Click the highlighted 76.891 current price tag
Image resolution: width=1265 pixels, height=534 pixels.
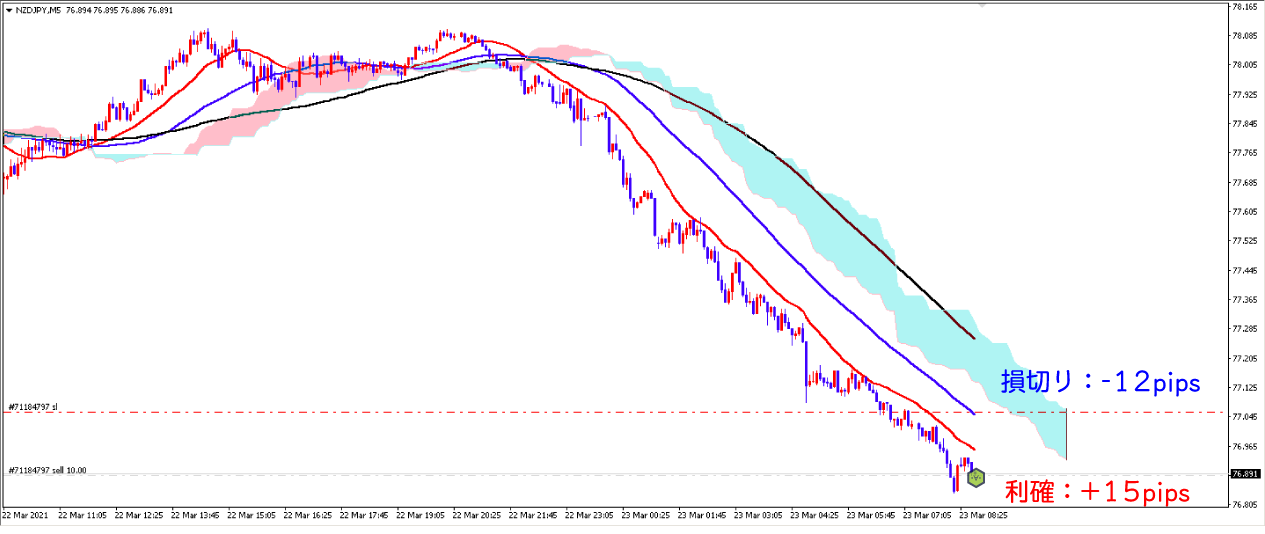click(x=1243, y=474)
